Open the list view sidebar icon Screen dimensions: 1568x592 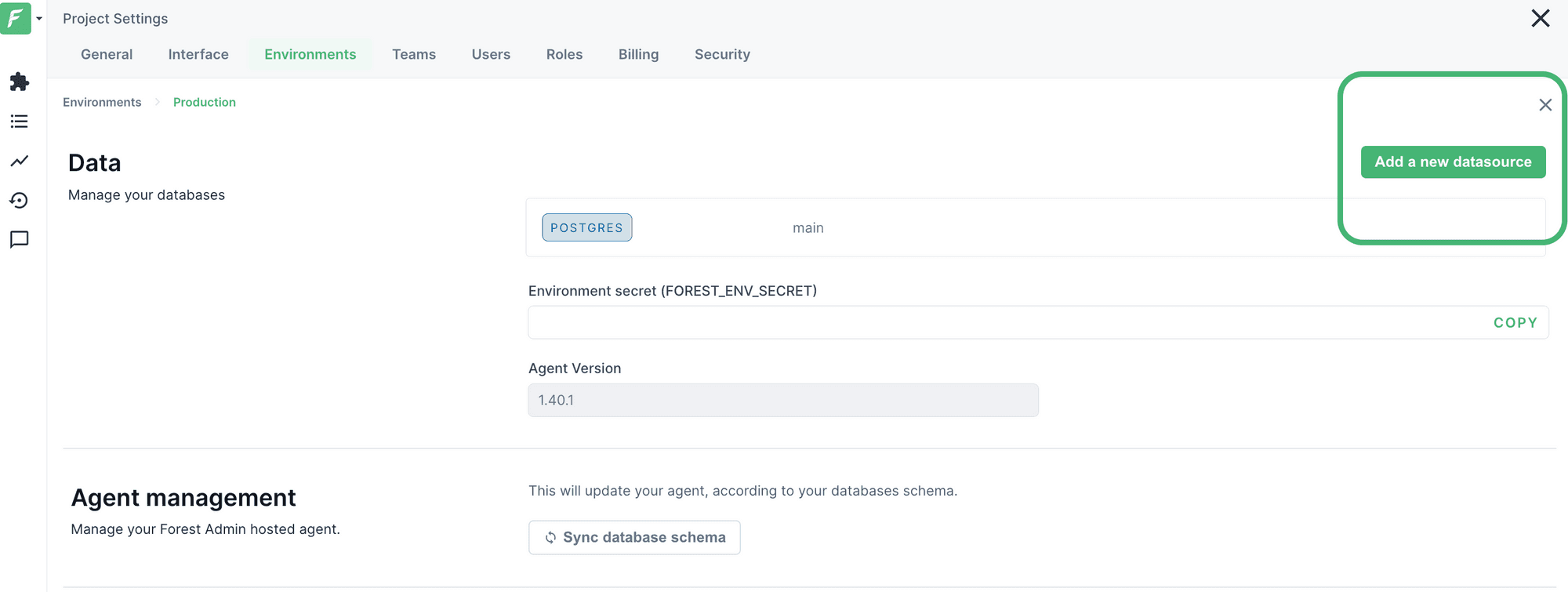coord(20,122)
